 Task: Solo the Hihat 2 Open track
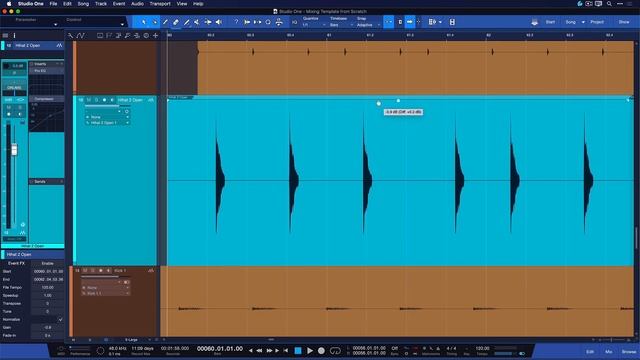[x=96, y=100]
